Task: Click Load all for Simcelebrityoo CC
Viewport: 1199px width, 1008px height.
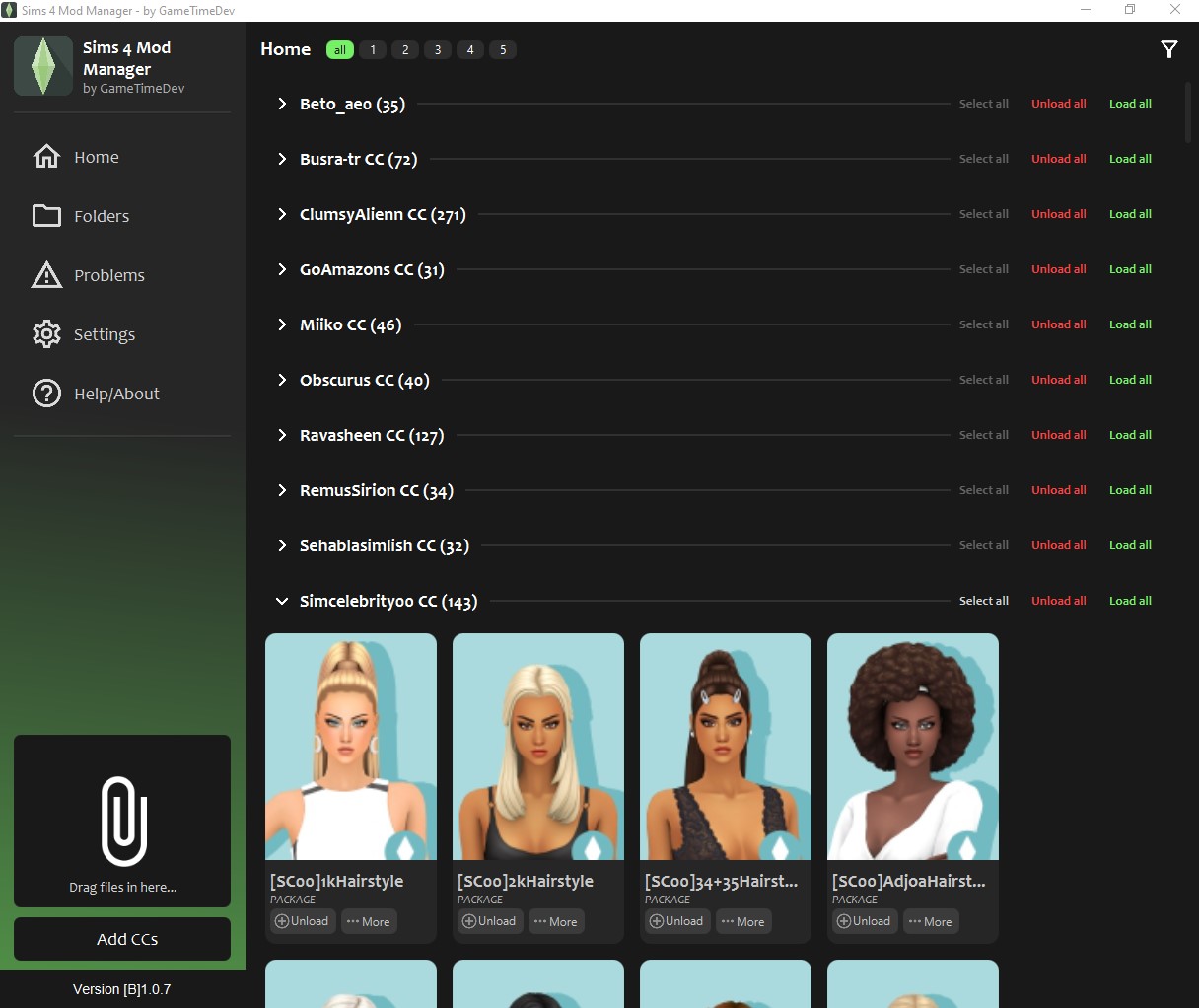Action: pyautogui.click(x=1130, y=601)
